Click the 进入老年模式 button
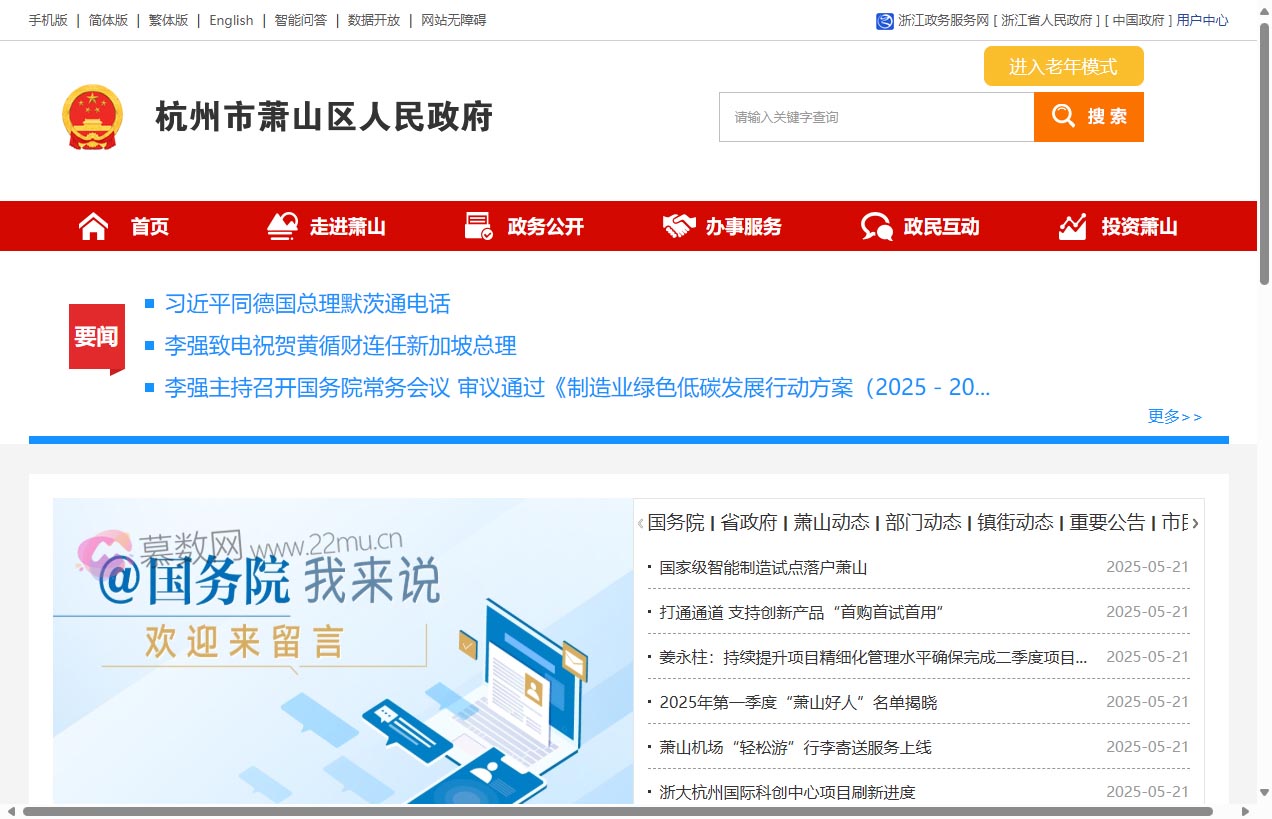 click(x=1063, y=66)
